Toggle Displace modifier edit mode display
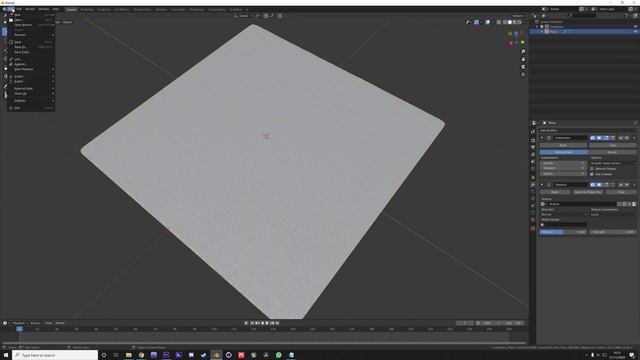The height and width of the screenshot is (360, 640). coord(606,184)
